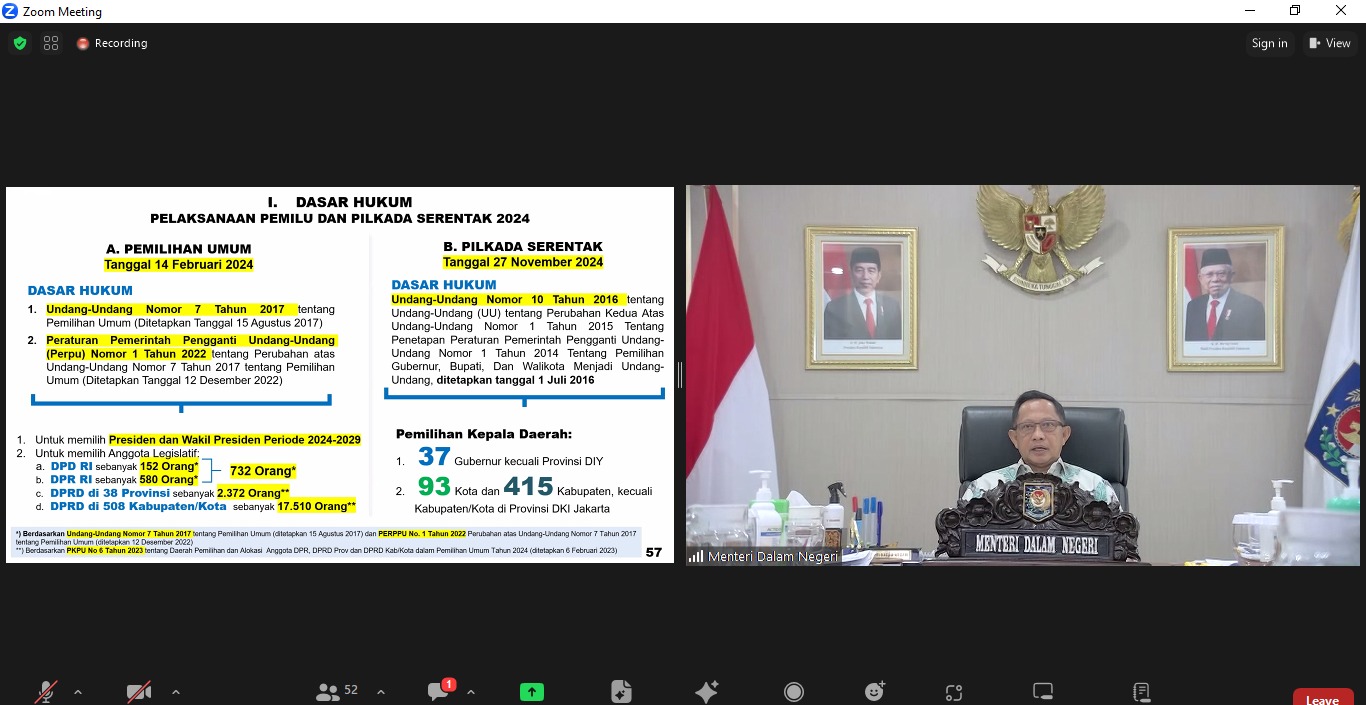This screenshot has height=705, width=1366.
Task: Open the Reactions smiley icon
Action: pyautogui.click(x=875, y=691)
